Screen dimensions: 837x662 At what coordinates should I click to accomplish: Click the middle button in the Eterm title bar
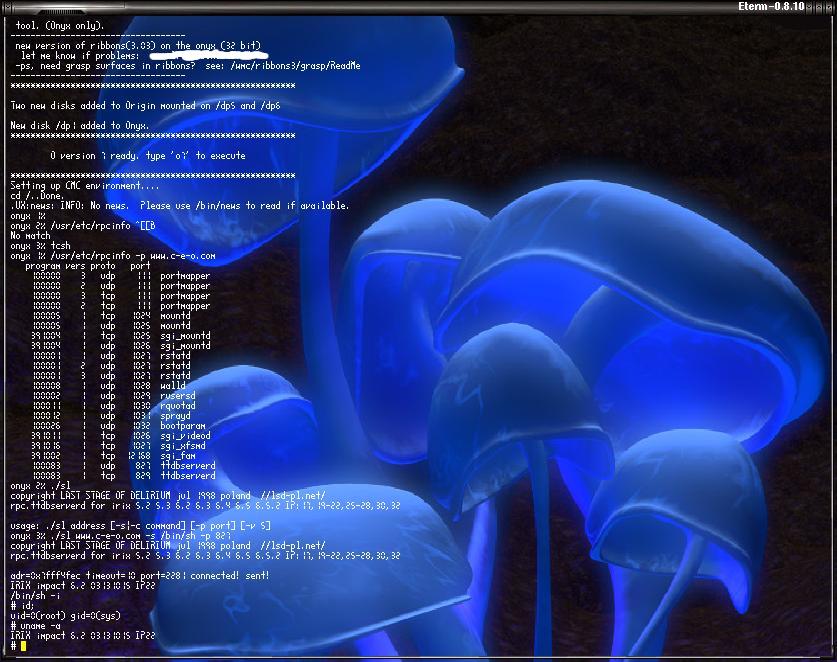pyautogui.click(x=819, y=6)
